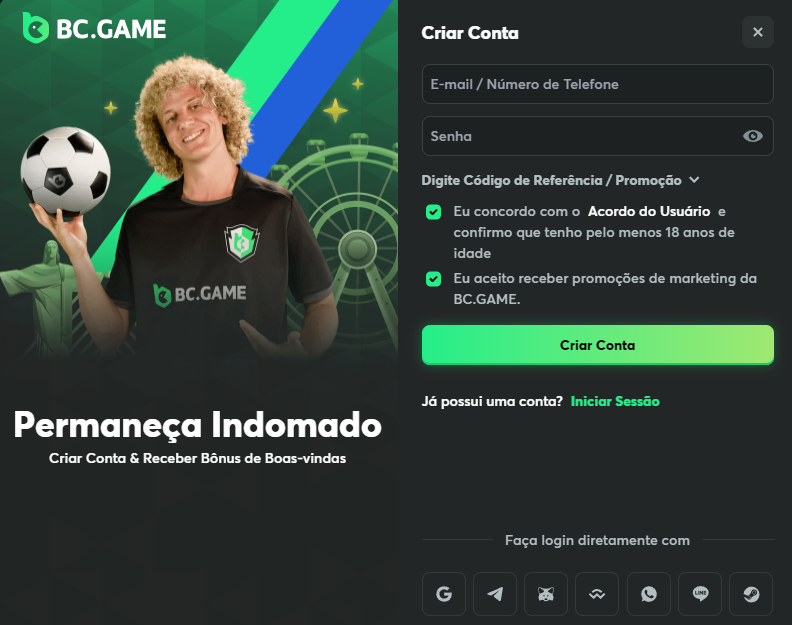Image resolution: width=792 pixels, height=625 pixels.
Task: Log in with MetaMask fox icon
Action: [x=546, y=594]
